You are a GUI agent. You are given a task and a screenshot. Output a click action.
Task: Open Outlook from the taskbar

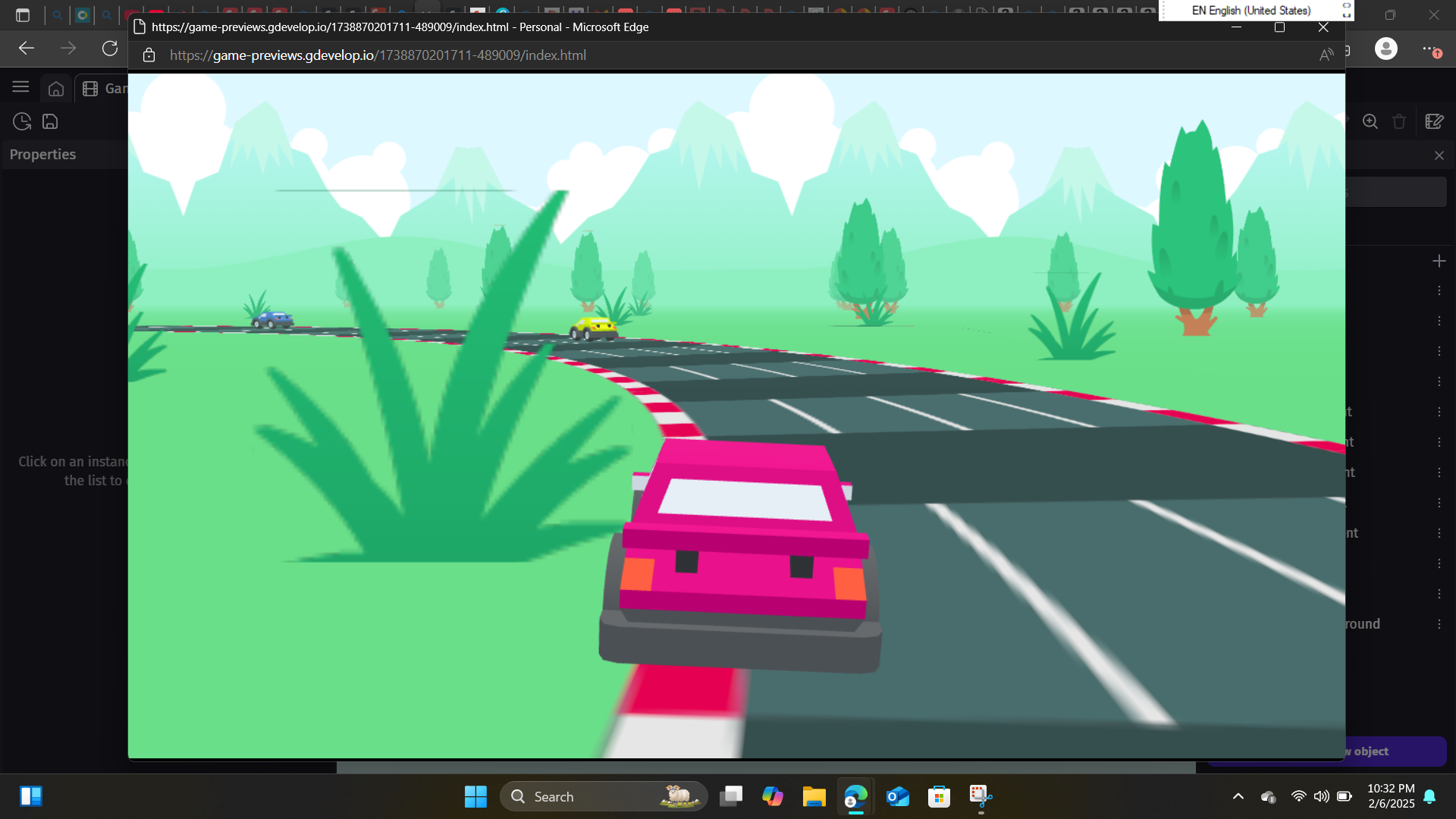point(898,797)
